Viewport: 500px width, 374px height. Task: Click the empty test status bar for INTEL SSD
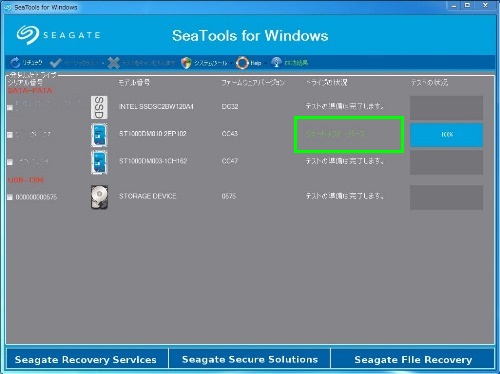coord(446,108)
